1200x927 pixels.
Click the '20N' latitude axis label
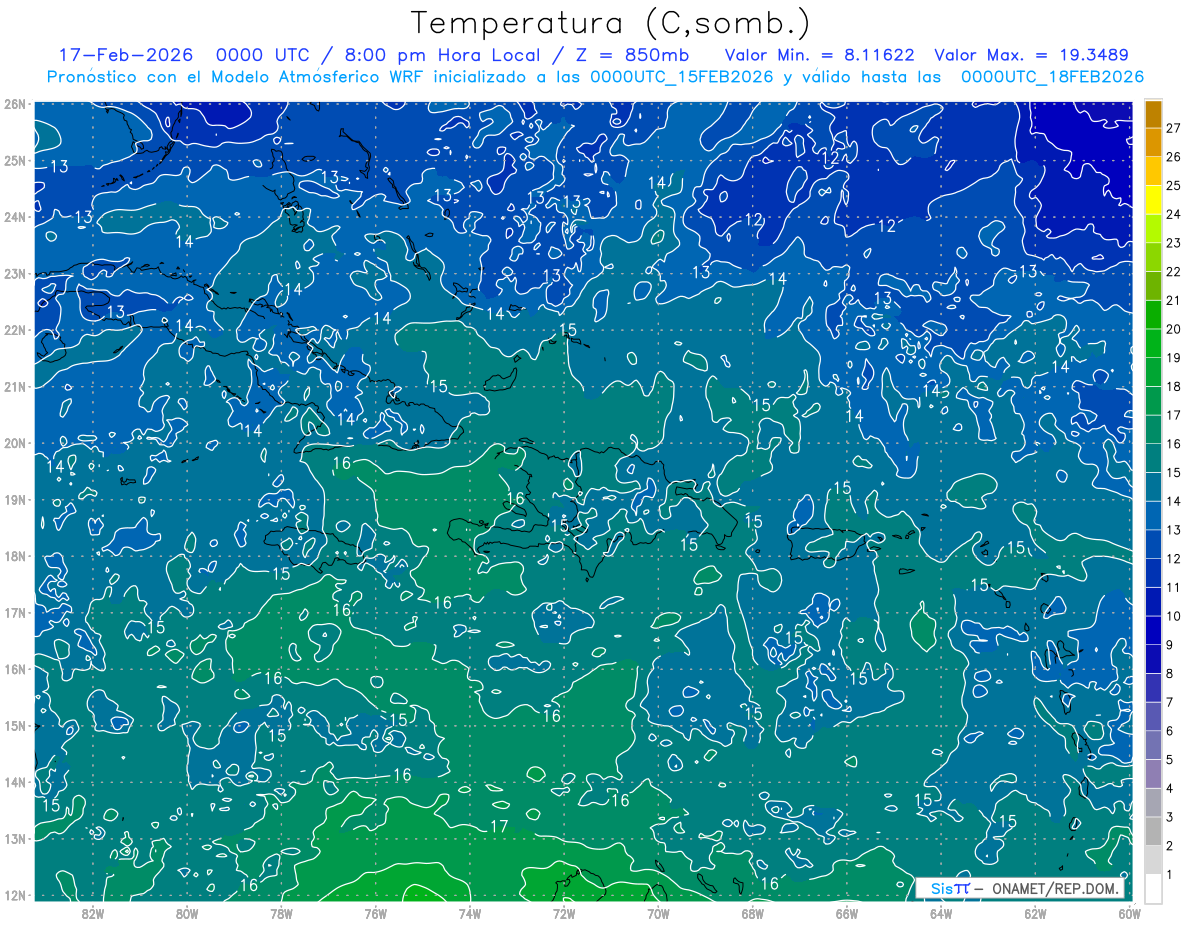click(x=14, y=443)
